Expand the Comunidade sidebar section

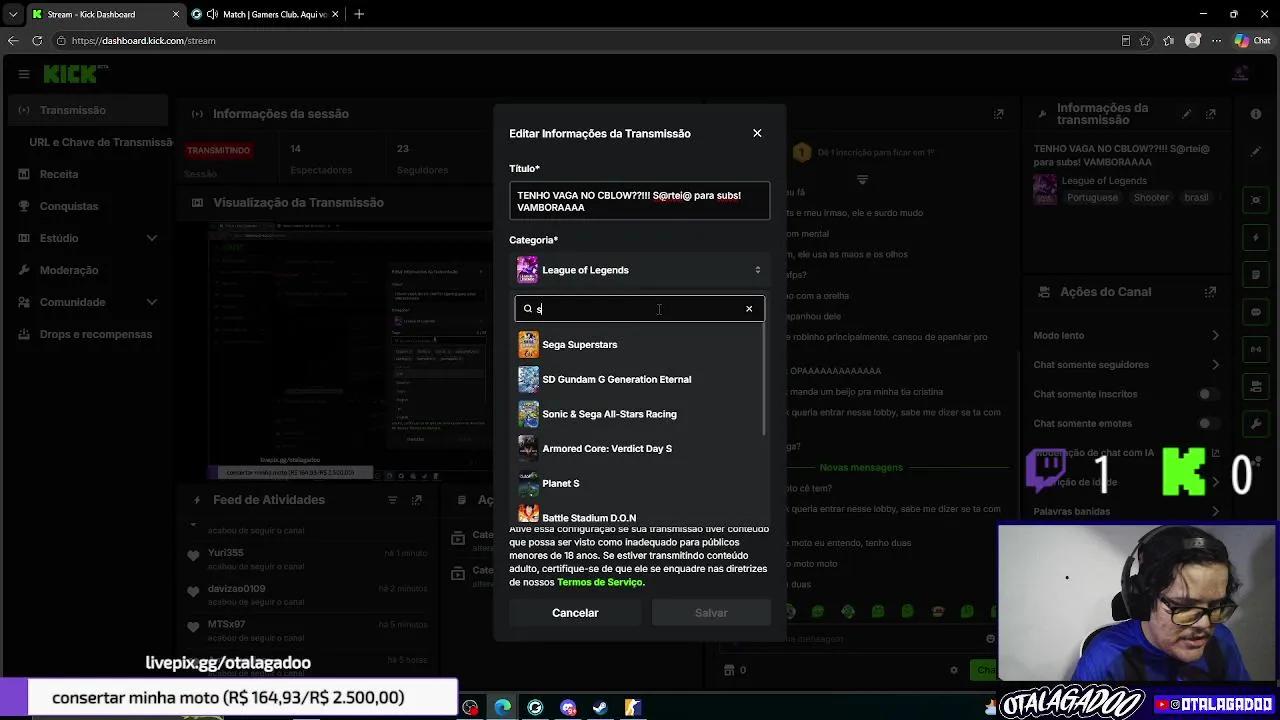pos(88,302)
